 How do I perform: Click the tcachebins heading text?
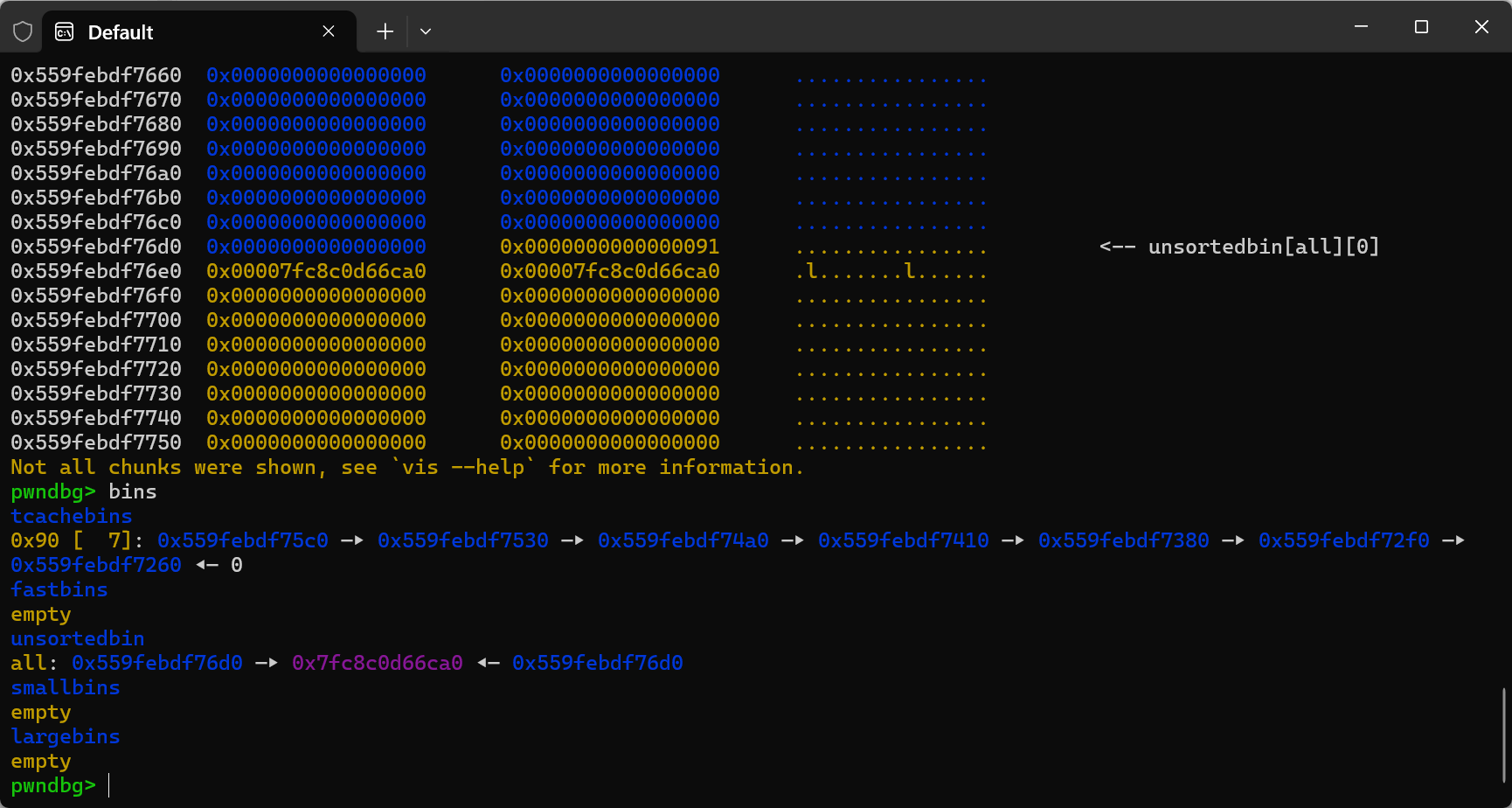[x=71, y=516]
